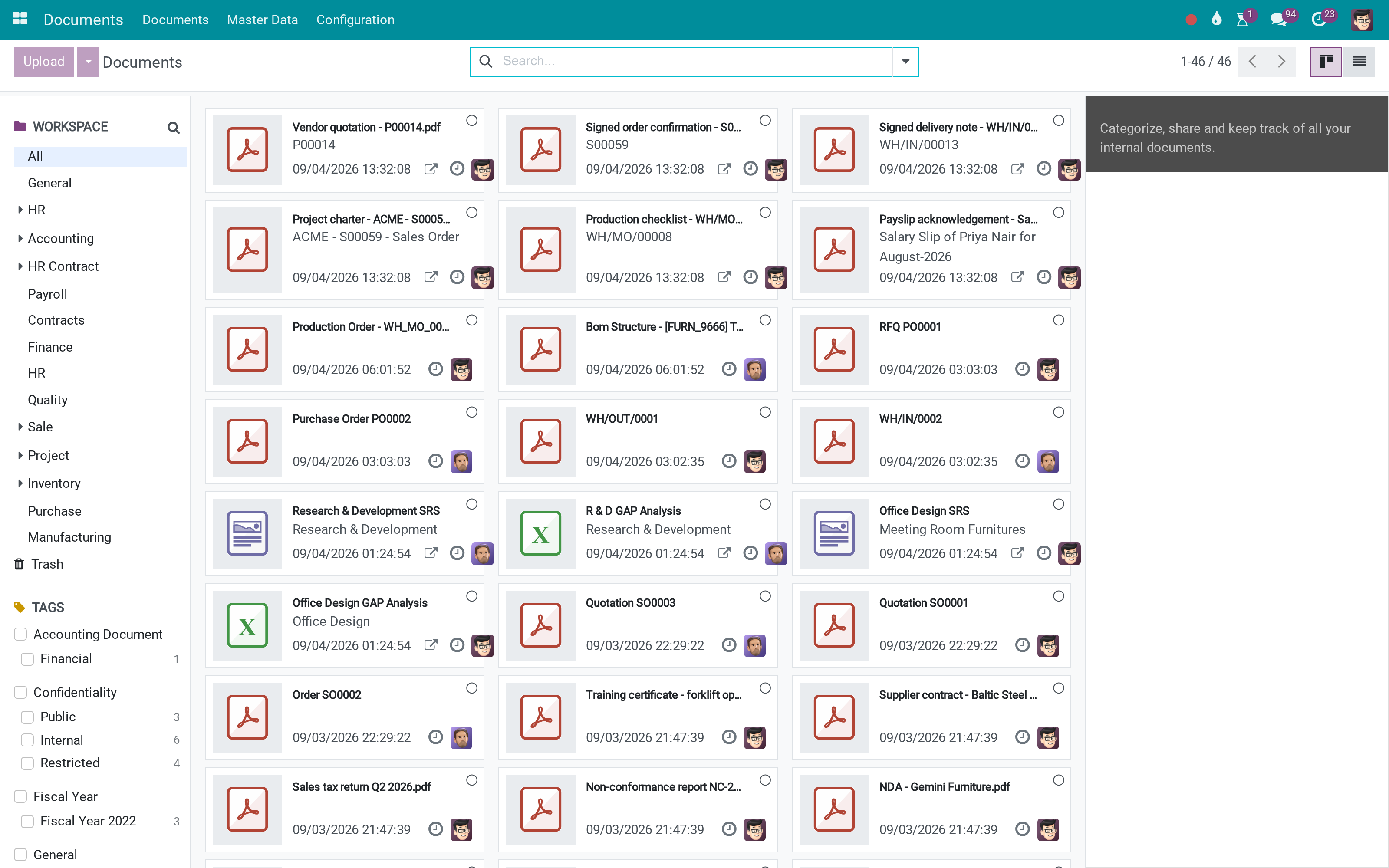Open the Documents top menu

(175, 20)
